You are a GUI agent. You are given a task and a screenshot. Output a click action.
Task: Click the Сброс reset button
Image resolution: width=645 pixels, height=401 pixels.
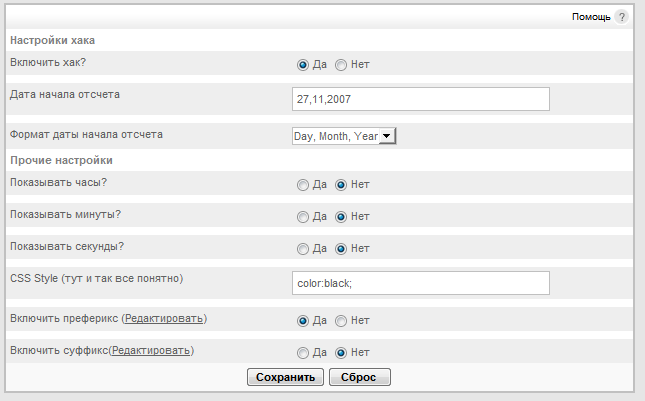click(360, 377)
